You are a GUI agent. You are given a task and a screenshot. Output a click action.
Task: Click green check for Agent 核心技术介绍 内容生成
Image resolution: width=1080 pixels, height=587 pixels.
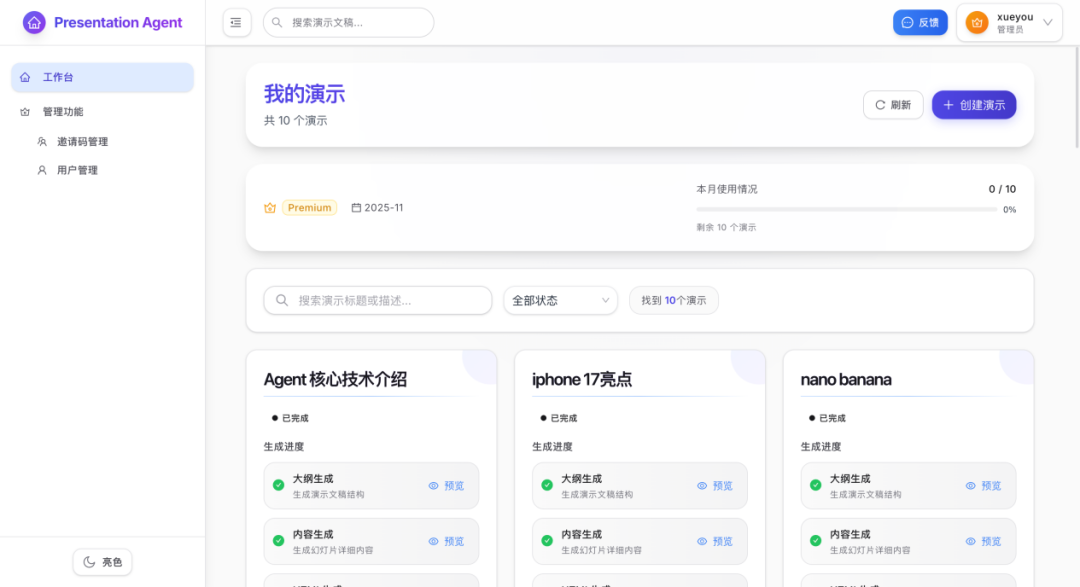(278, 542)
